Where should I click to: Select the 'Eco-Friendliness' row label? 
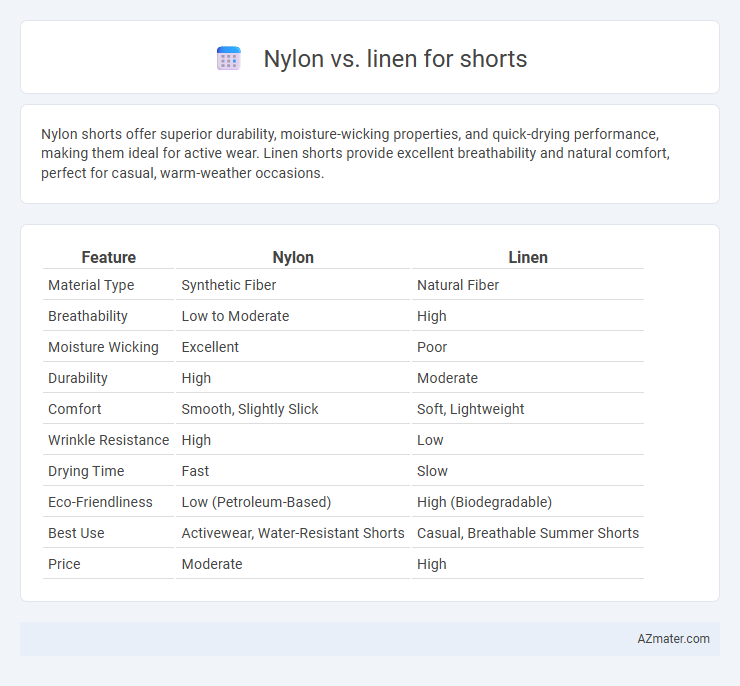coord(100,502)
